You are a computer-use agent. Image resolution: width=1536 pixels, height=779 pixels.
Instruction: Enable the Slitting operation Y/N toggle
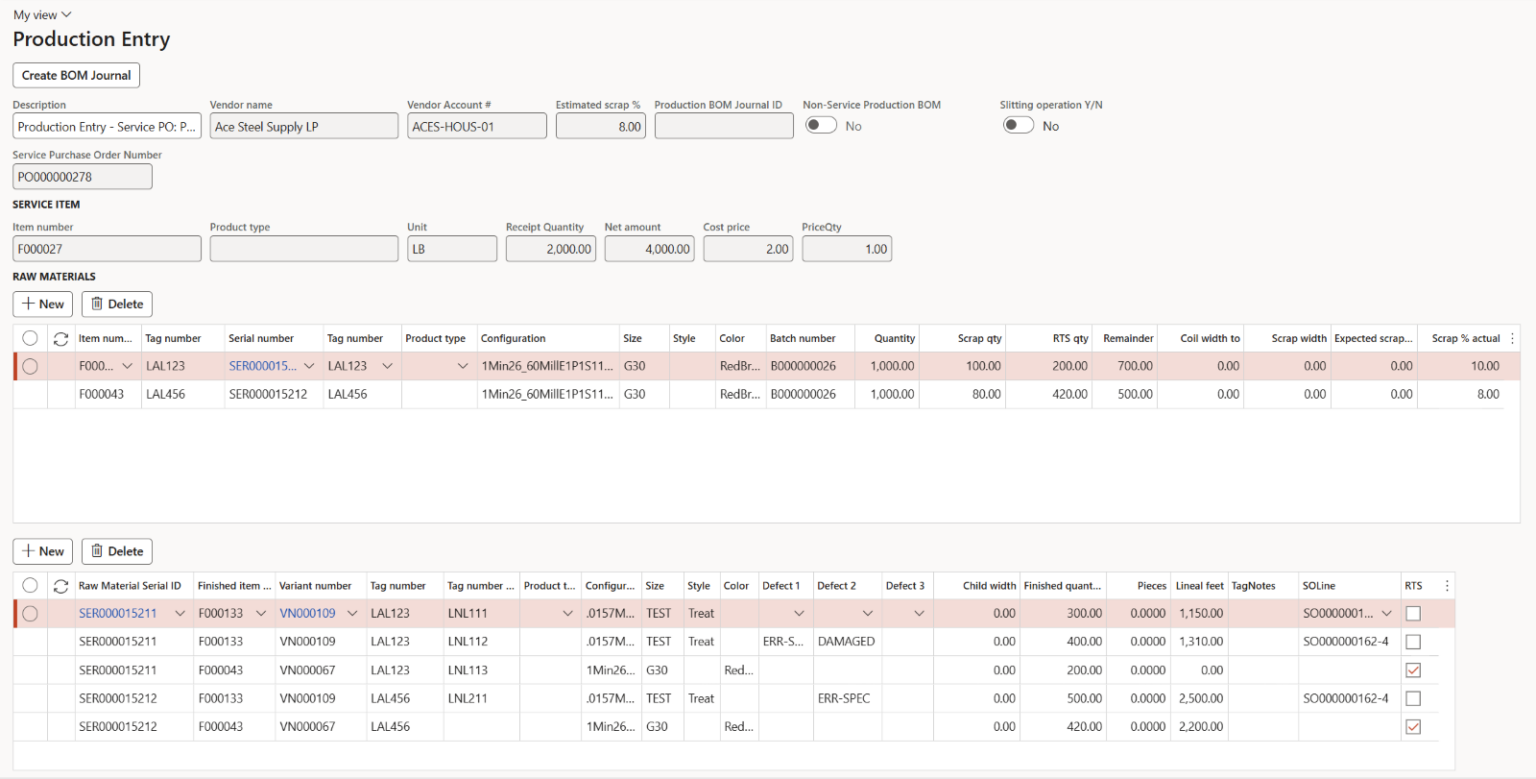pos(1019,124)
